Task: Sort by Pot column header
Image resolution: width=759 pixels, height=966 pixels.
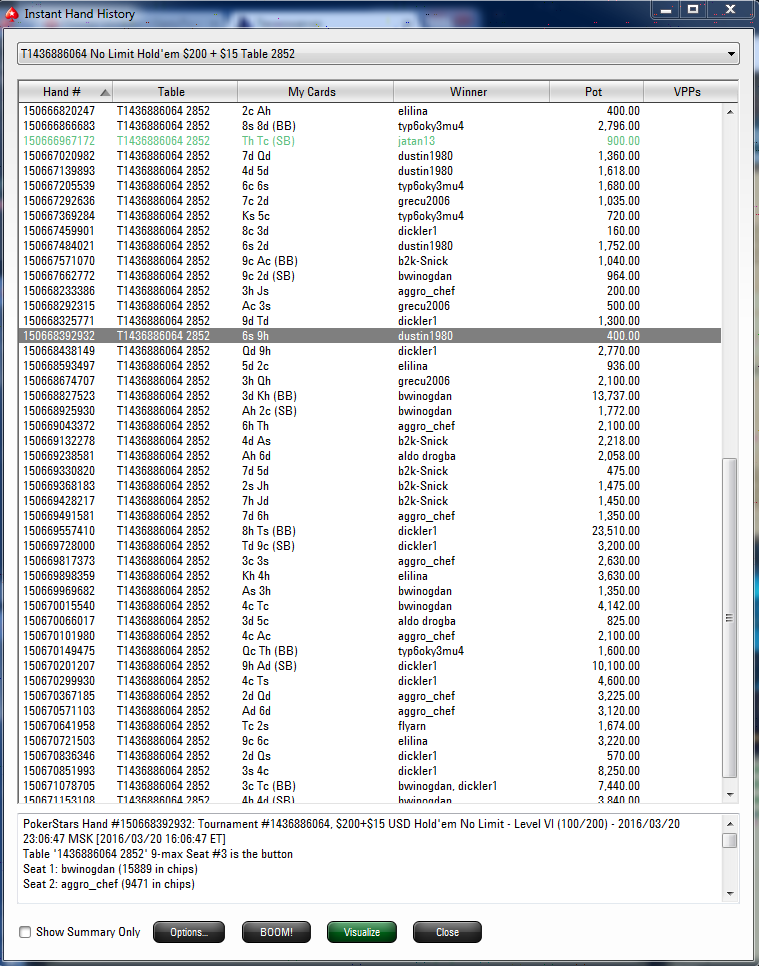Action: coord(596,92)
